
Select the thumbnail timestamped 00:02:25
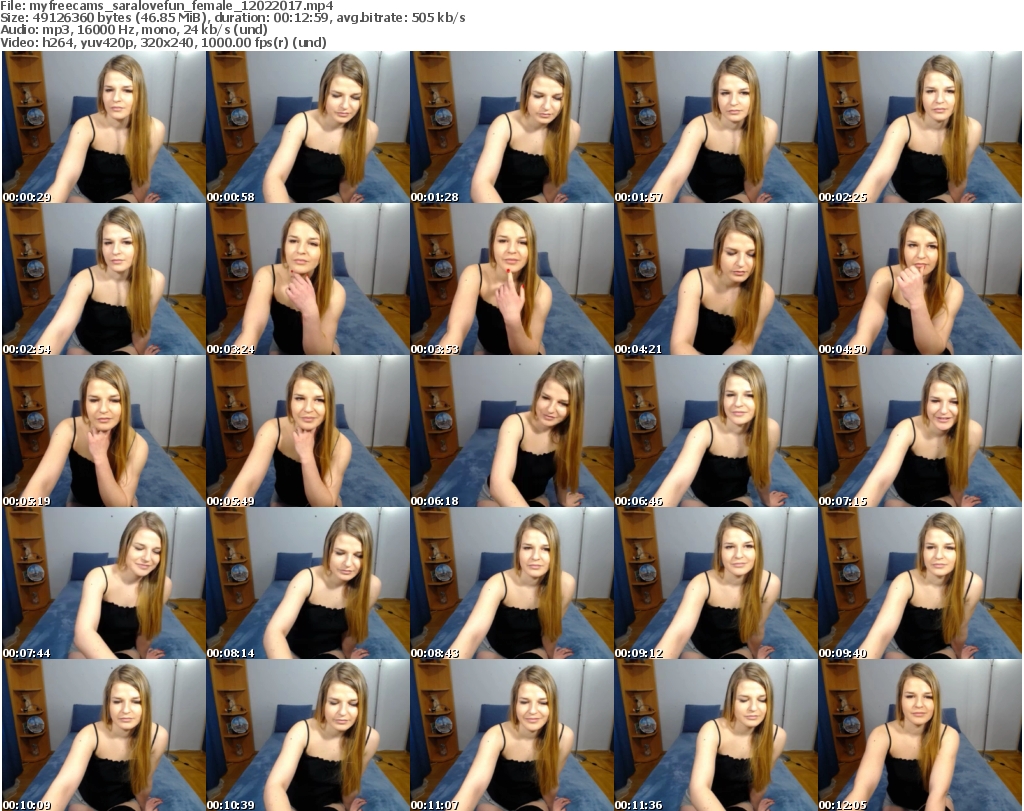920,127
